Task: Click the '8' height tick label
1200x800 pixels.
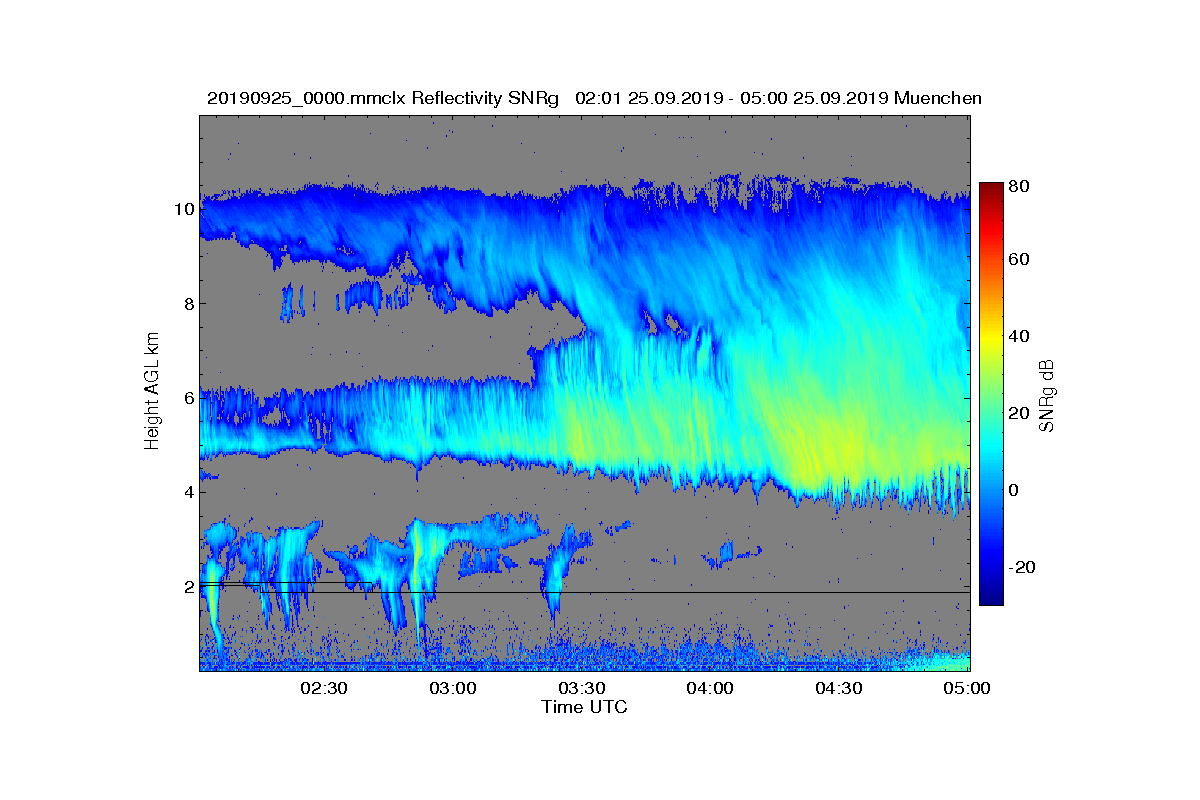Action: (x=189, y=304)
